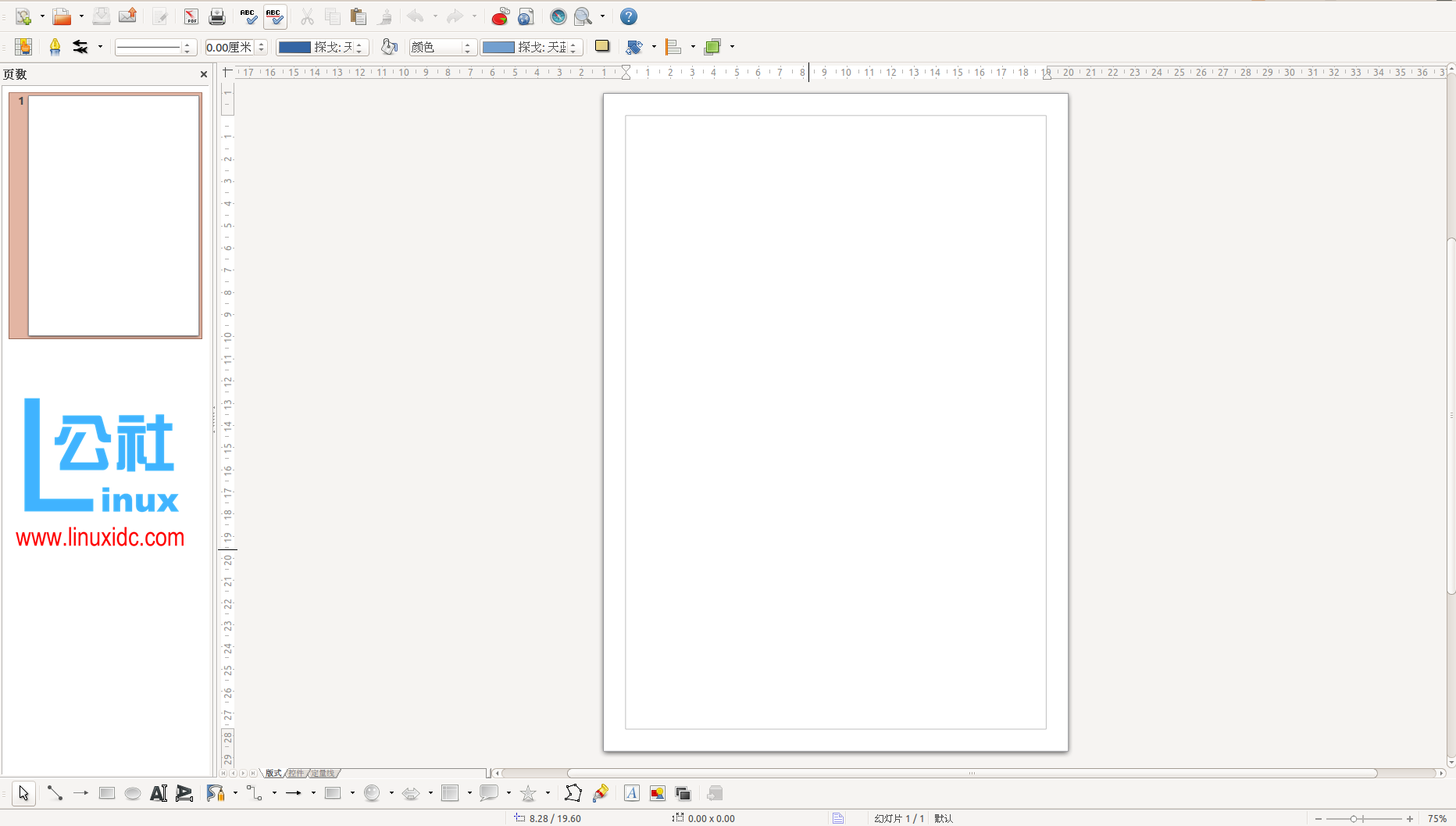The width and height of the screenshot is (1456, 826).
Task: Select the Callouts speech bubble tool
Action: pyautogui.click(x=489, y=793)
